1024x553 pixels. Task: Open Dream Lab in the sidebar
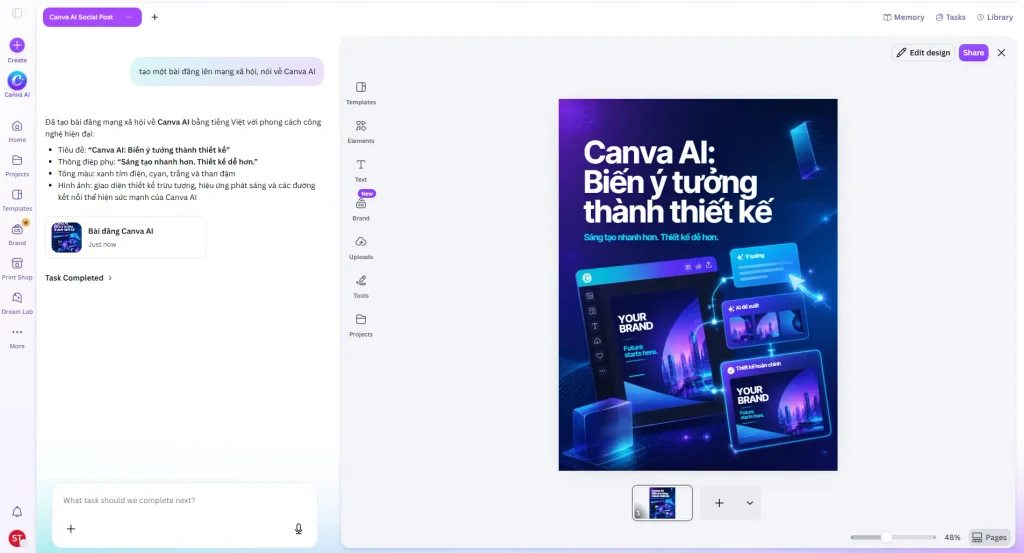coord(17,303)
